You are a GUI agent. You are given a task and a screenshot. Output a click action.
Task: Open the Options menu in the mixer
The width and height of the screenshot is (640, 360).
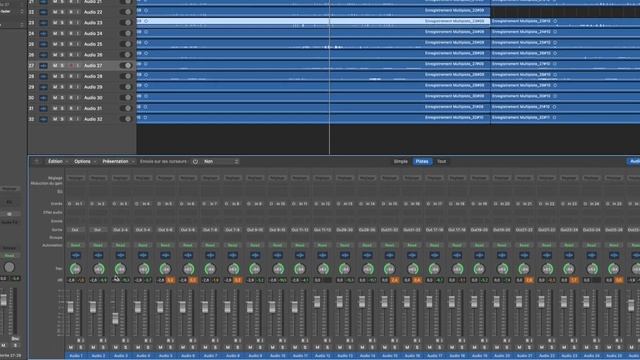pos(85,162)
